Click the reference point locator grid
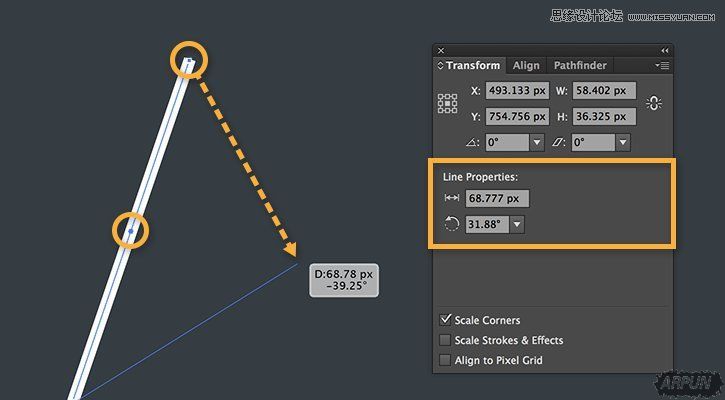The image size is (725, 400). [447, 103]
